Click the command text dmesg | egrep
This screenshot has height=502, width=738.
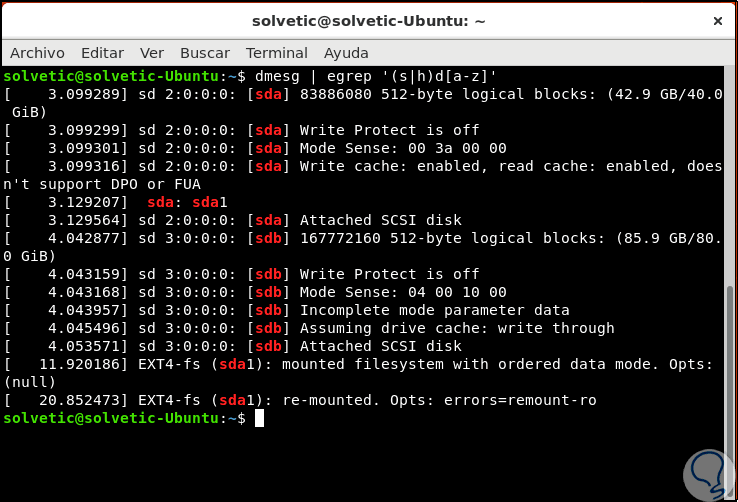tap(313, 76)
